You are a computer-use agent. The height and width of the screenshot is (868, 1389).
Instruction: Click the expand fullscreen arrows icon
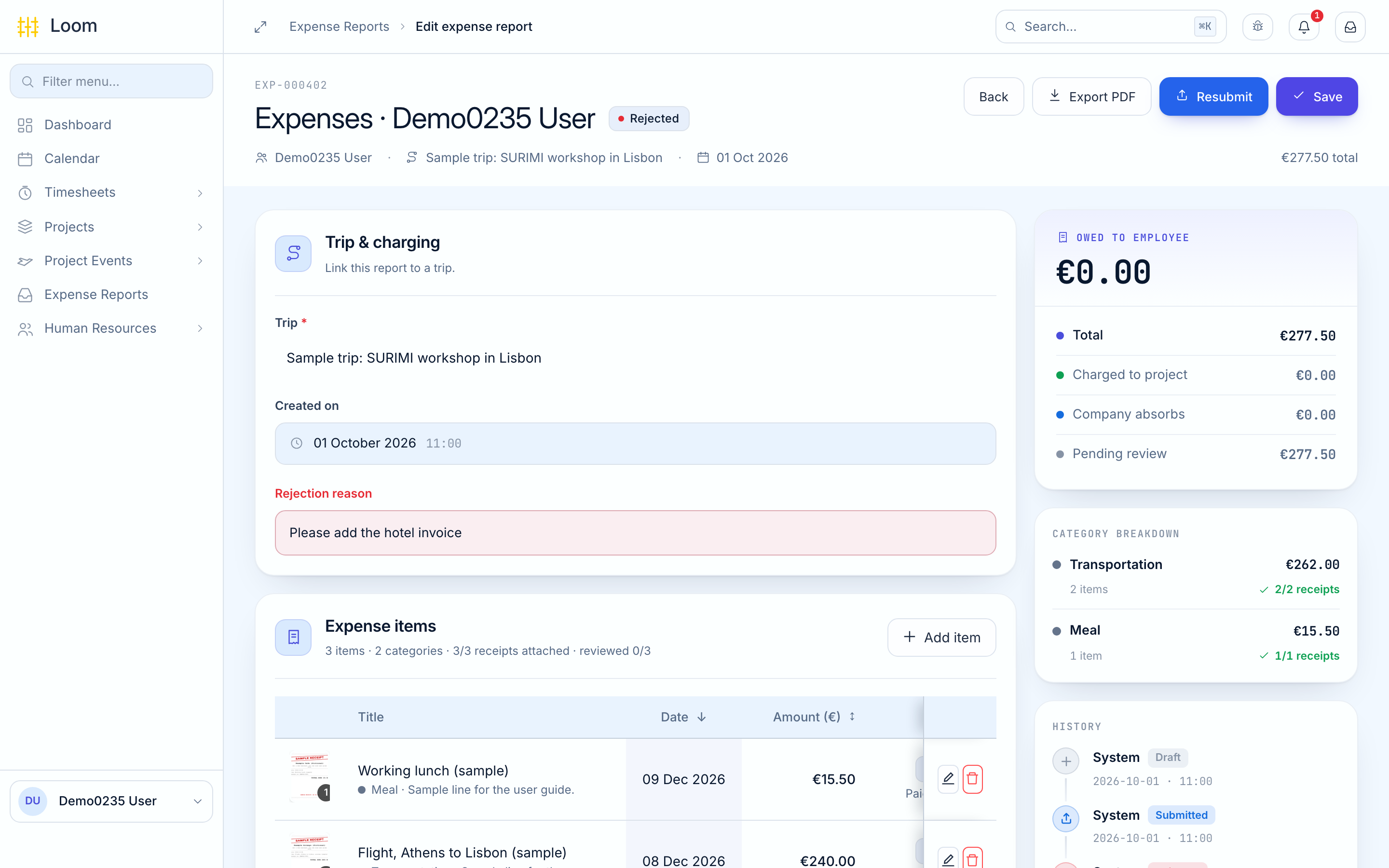coord(260,27)
